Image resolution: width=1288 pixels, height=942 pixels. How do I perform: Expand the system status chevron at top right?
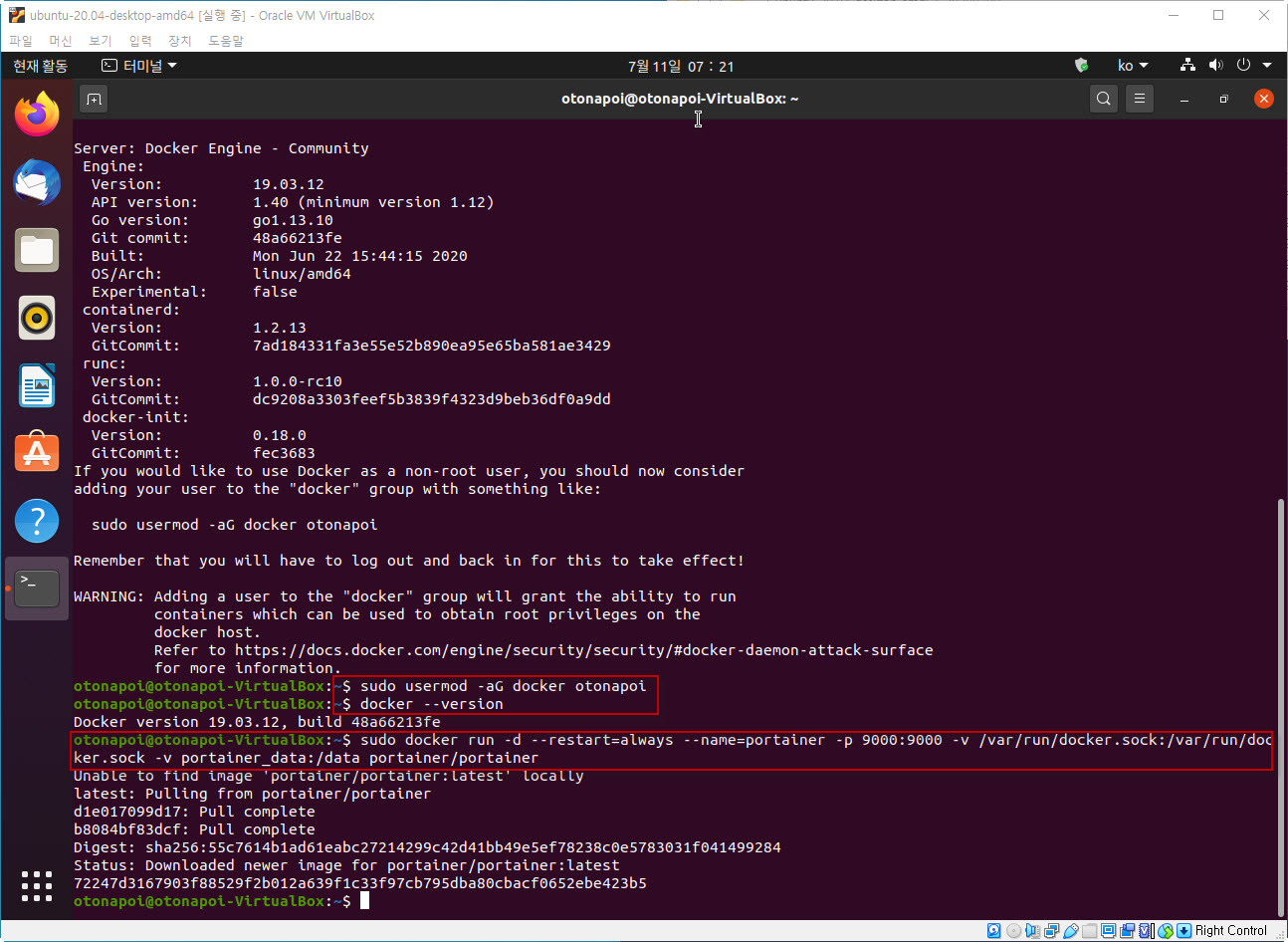click(x=1268, y=65)
